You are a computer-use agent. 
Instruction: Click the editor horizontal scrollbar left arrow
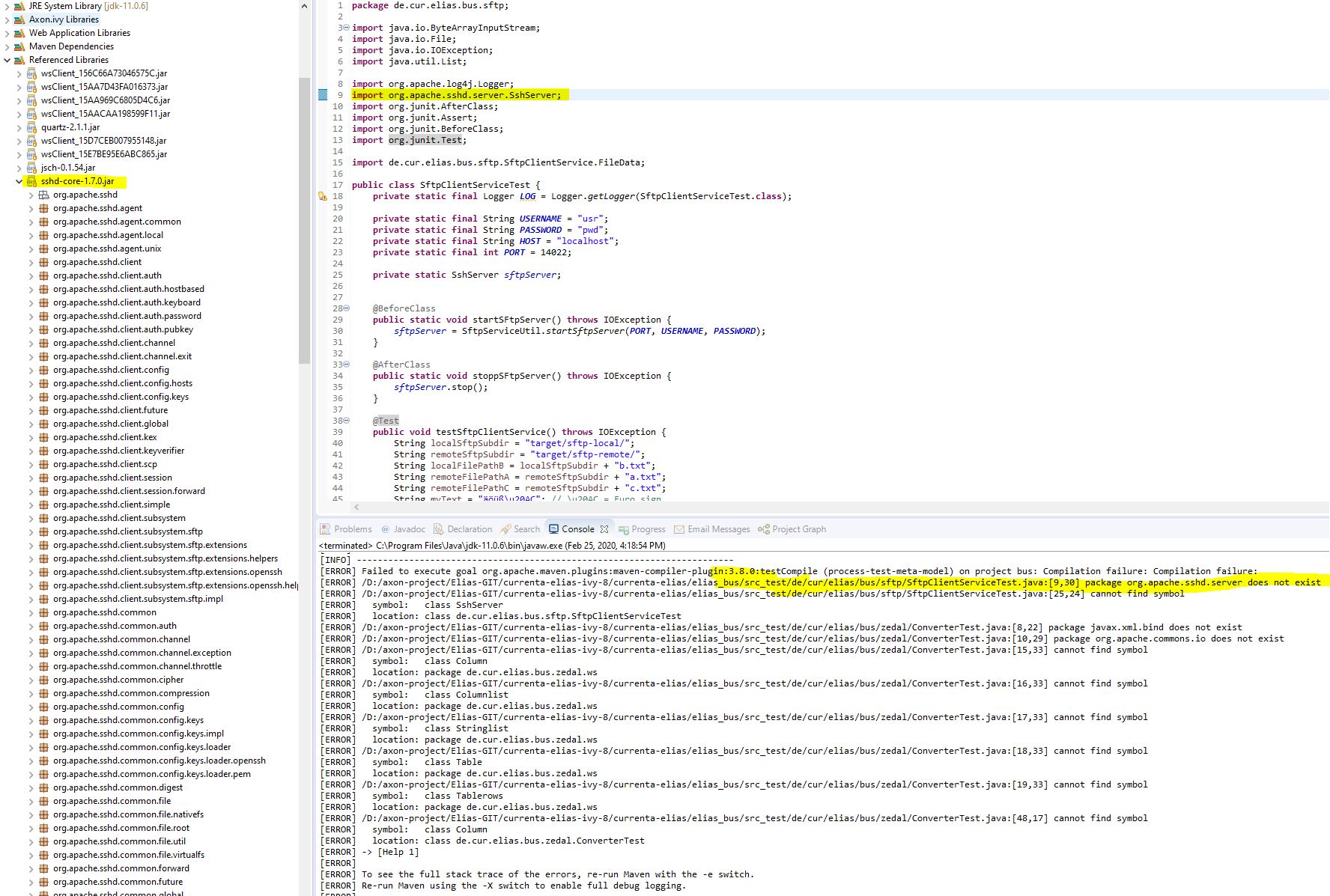[x=356, y=507]
